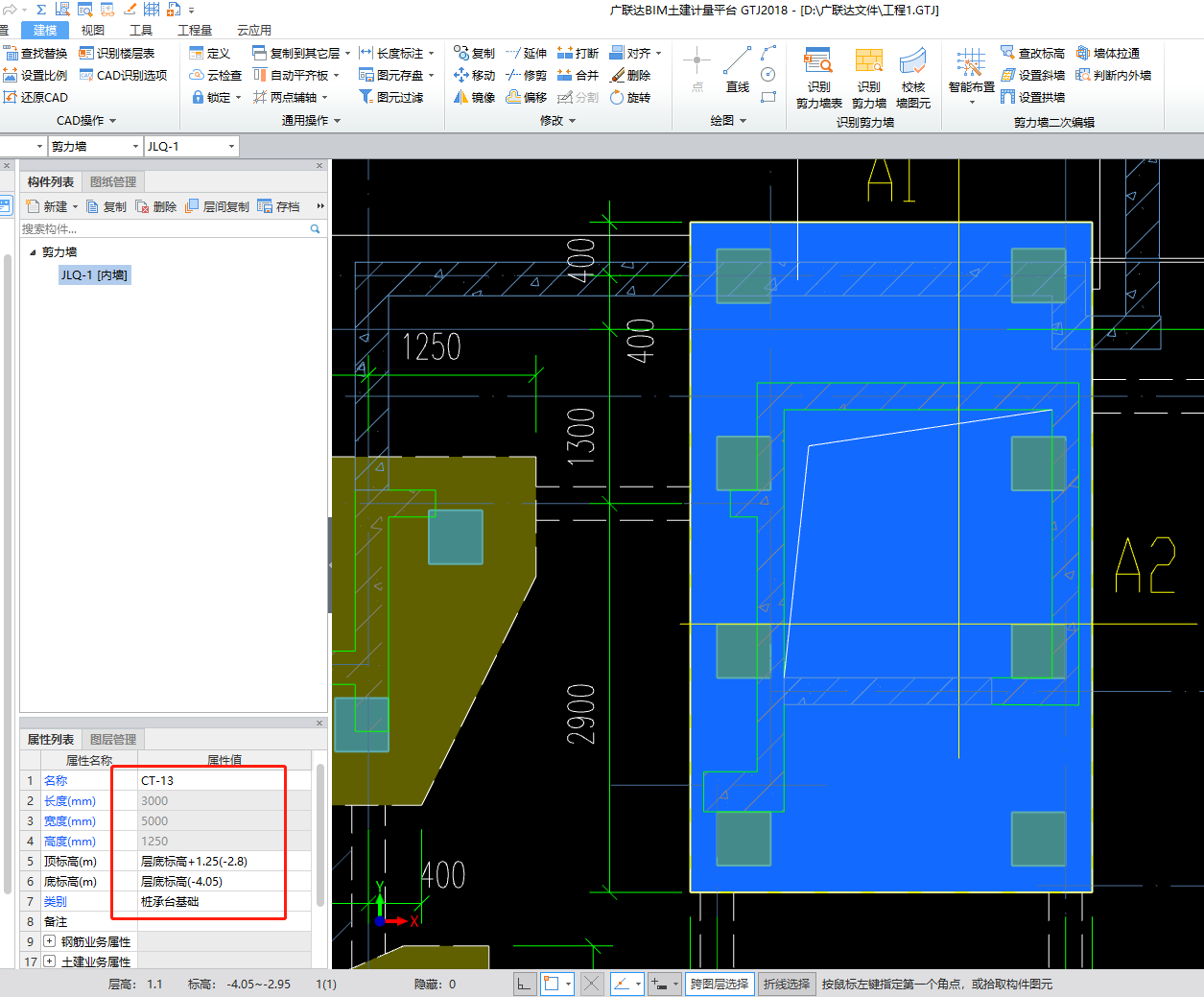
Task: Select the 镜像 (Mirror) tool
Action: point(474,97)
